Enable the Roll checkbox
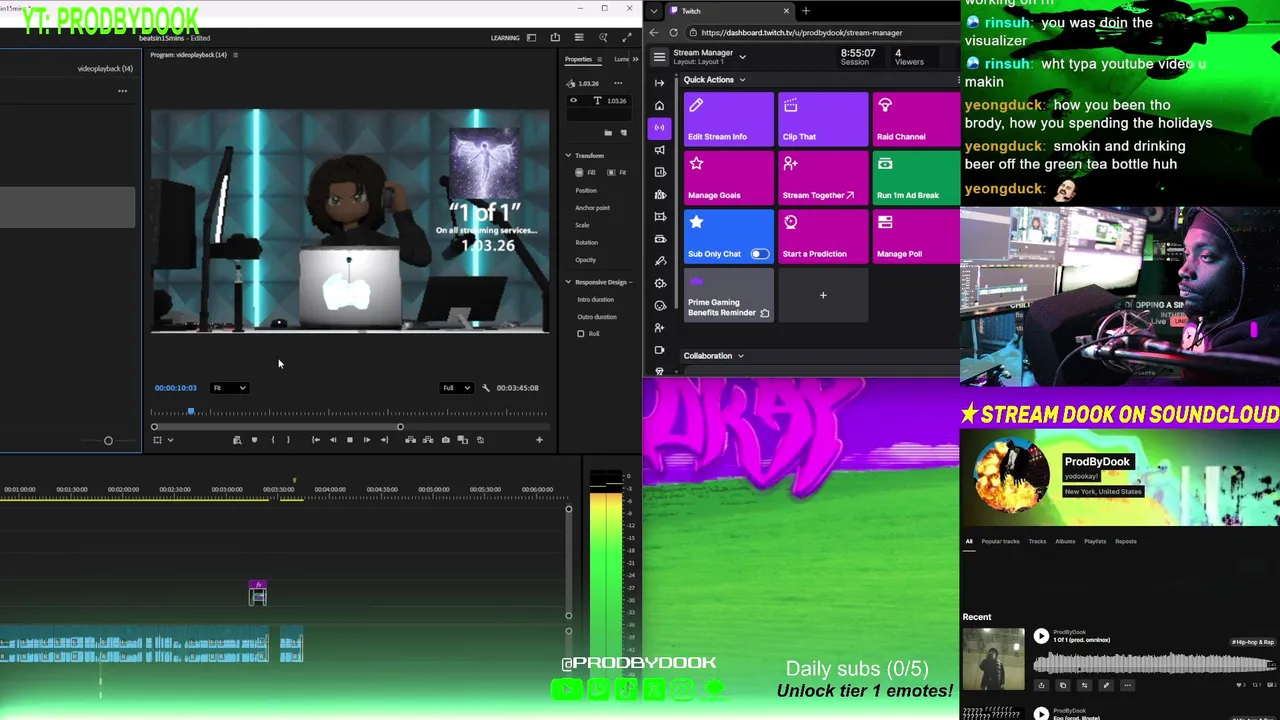The image size is (1280, 720). [581, 334]
